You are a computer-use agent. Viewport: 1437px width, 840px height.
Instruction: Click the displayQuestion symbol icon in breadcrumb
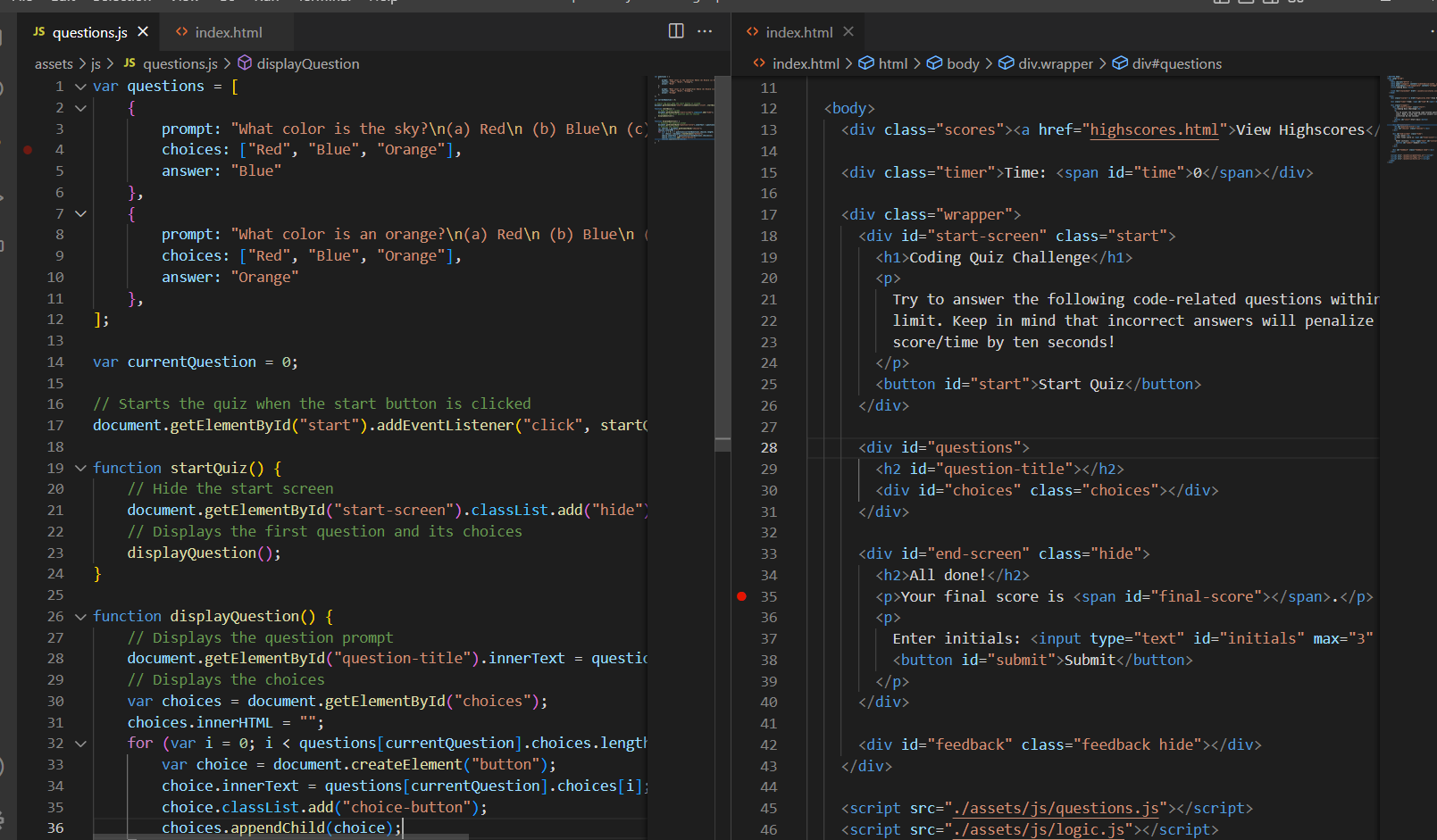click(x=245, y=63)
